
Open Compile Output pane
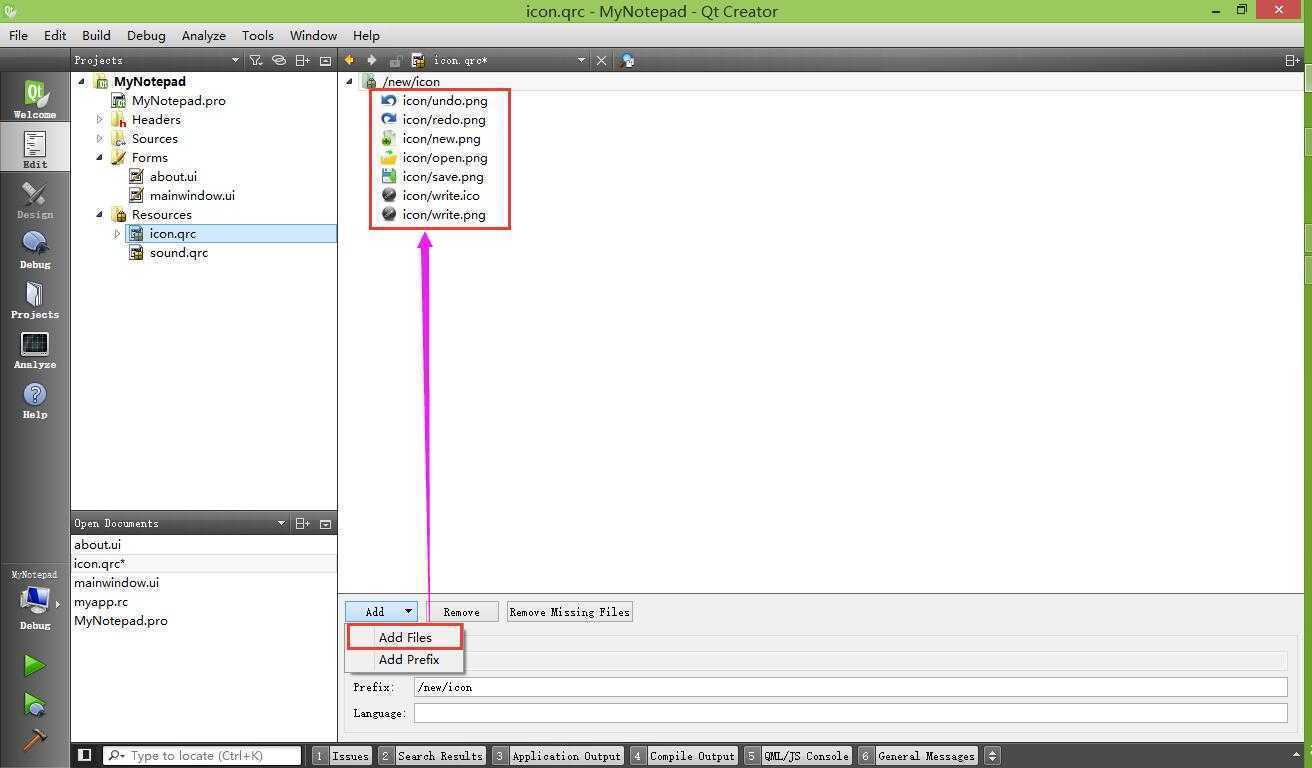click(684, 756)
